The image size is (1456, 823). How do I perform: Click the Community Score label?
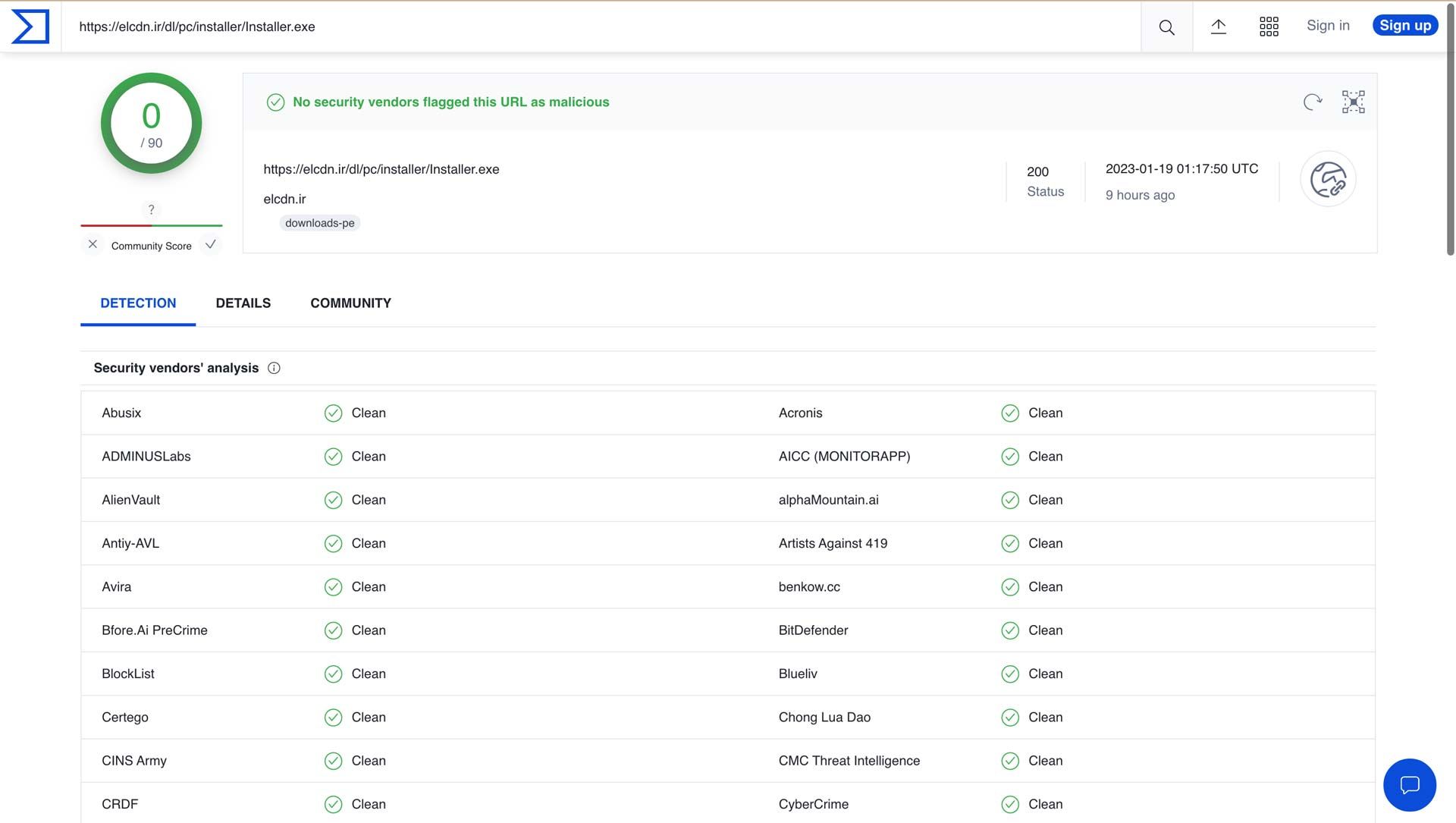click(151, 246)
